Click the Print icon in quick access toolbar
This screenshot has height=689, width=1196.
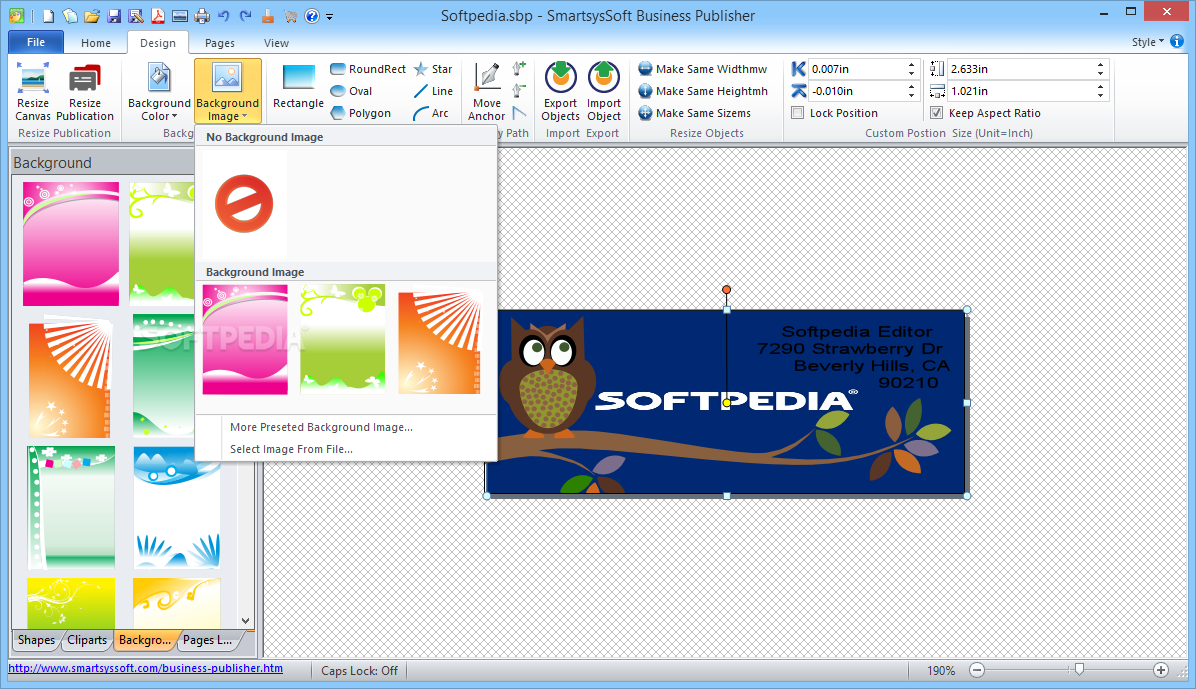point(202,15)
